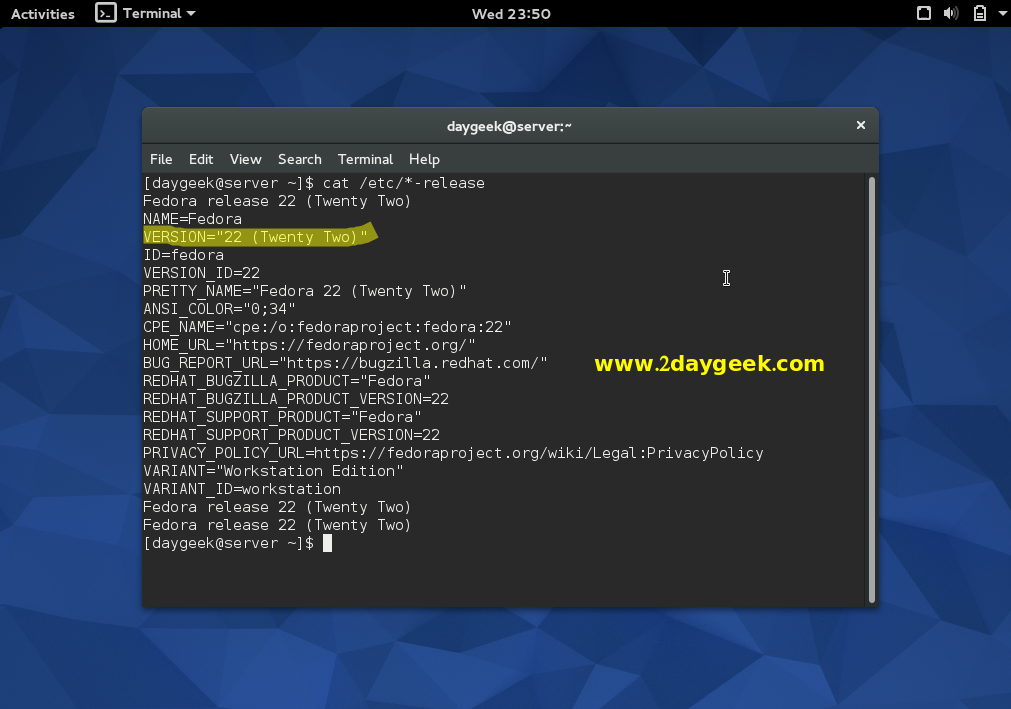
Task: Click the terminal vertical scrollbar
Action: 872,390
